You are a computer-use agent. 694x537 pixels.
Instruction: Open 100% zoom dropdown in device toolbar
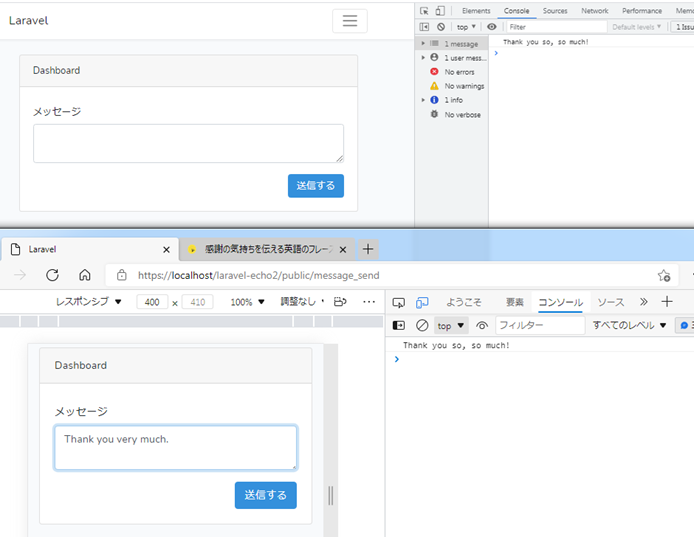tap(247, 302)
